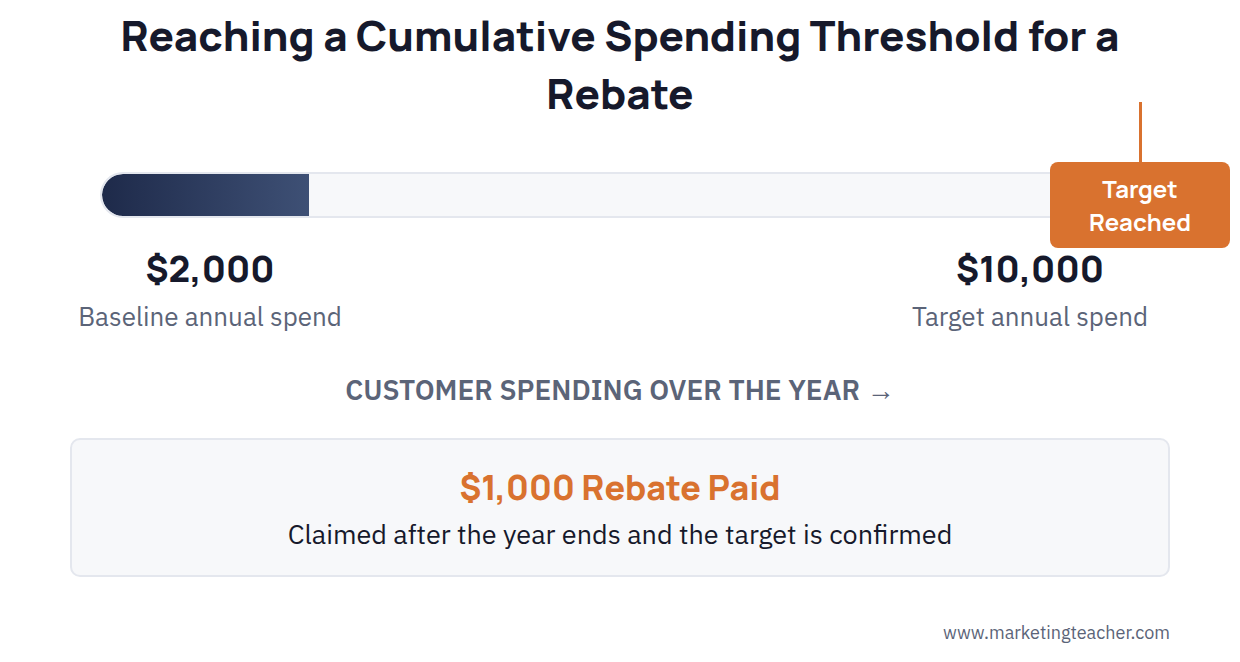The width and height of the screenshot is (1240, 662).
Task: Click the rebate information card background
Action: 620,507
